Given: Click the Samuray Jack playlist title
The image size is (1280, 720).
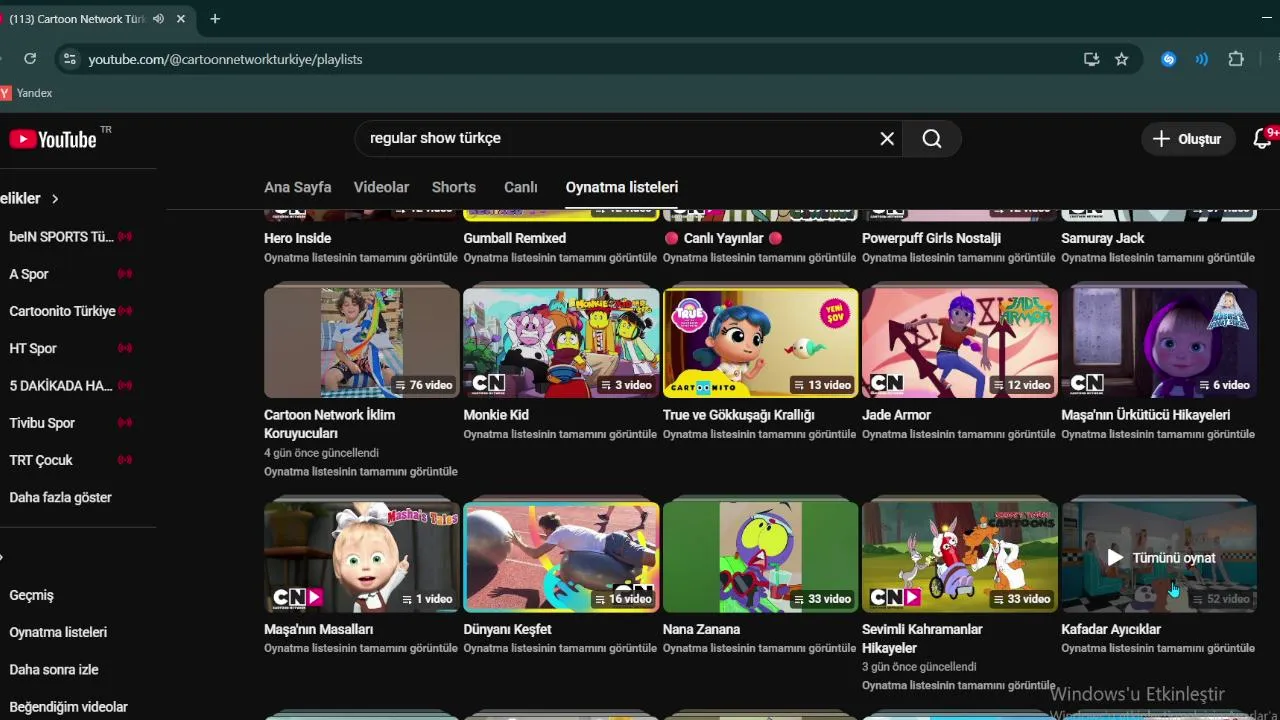Looking at the screenshot, I should tap(1102, 238).
